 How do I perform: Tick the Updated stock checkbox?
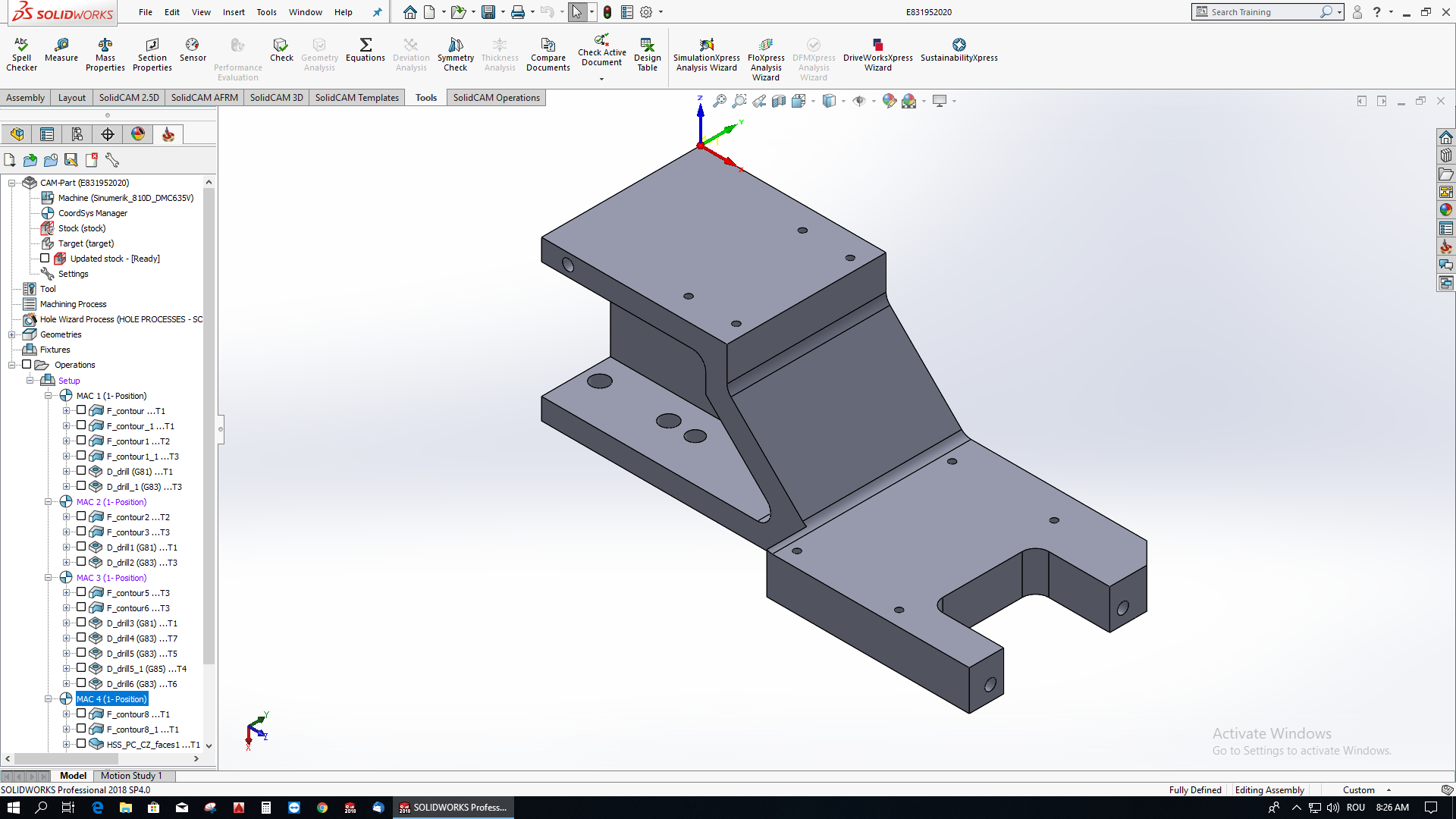(x=45, y=259)
